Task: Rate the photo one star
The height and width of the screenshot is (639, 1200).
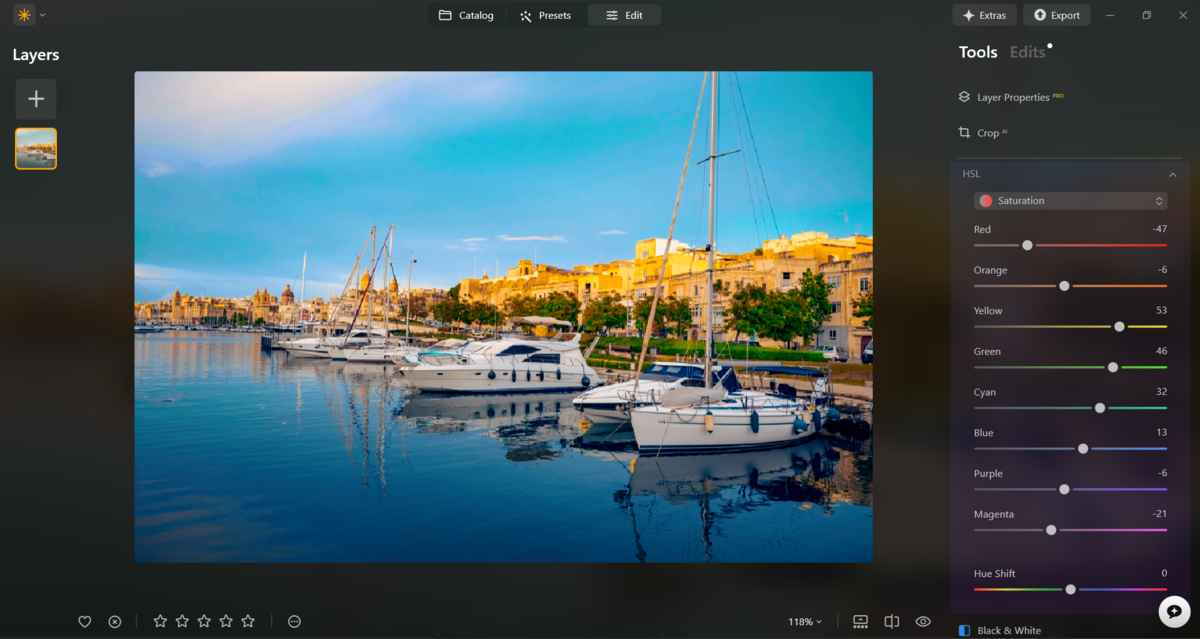Action: [160, 621]
